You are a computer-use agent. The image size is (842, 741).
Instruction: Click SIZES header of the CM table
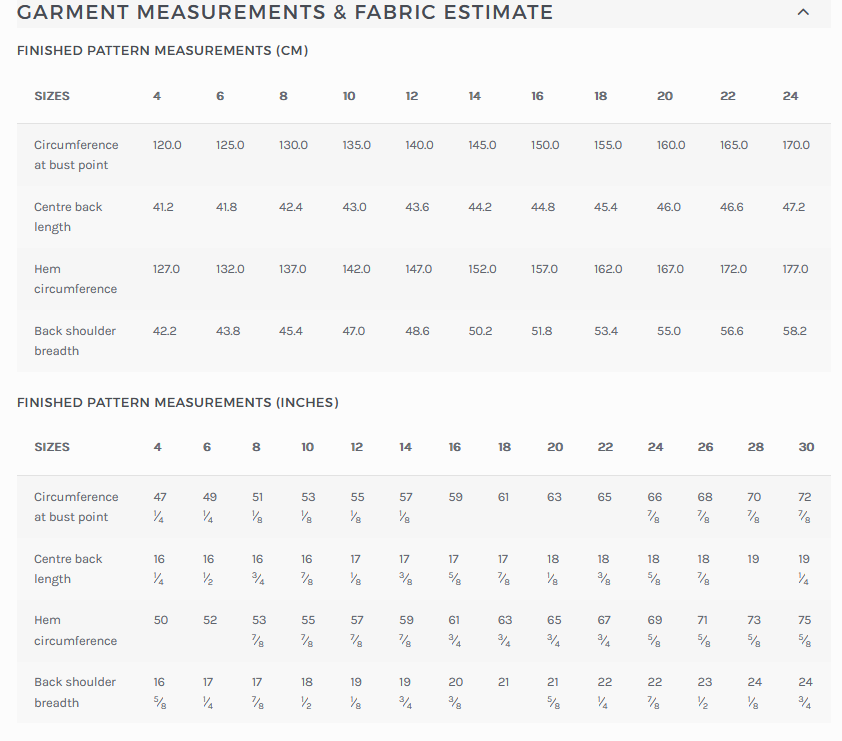[52, 96]
